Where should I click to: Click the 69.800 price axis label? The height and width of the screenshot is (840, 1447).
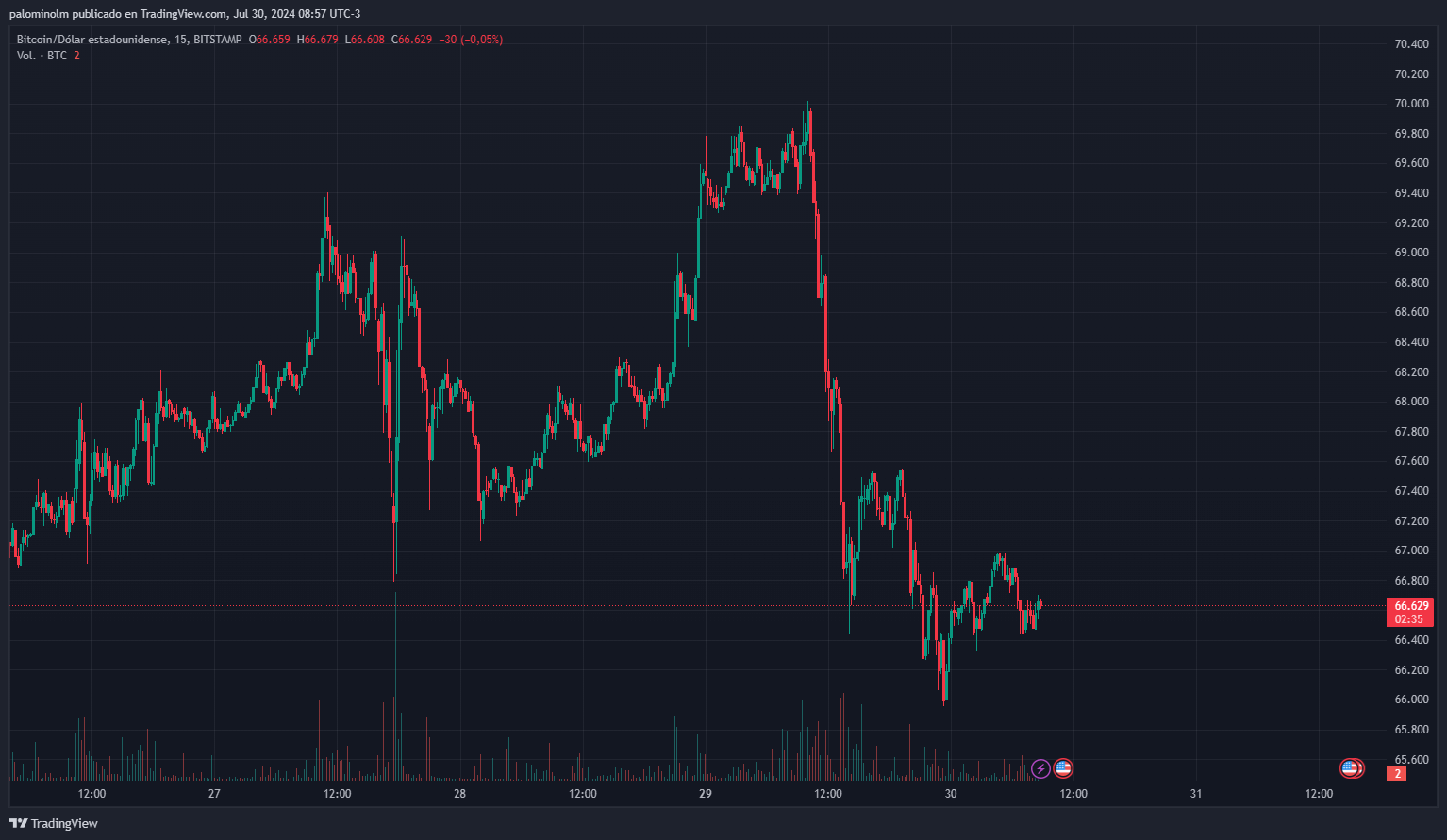click(x=1411, y=134)
